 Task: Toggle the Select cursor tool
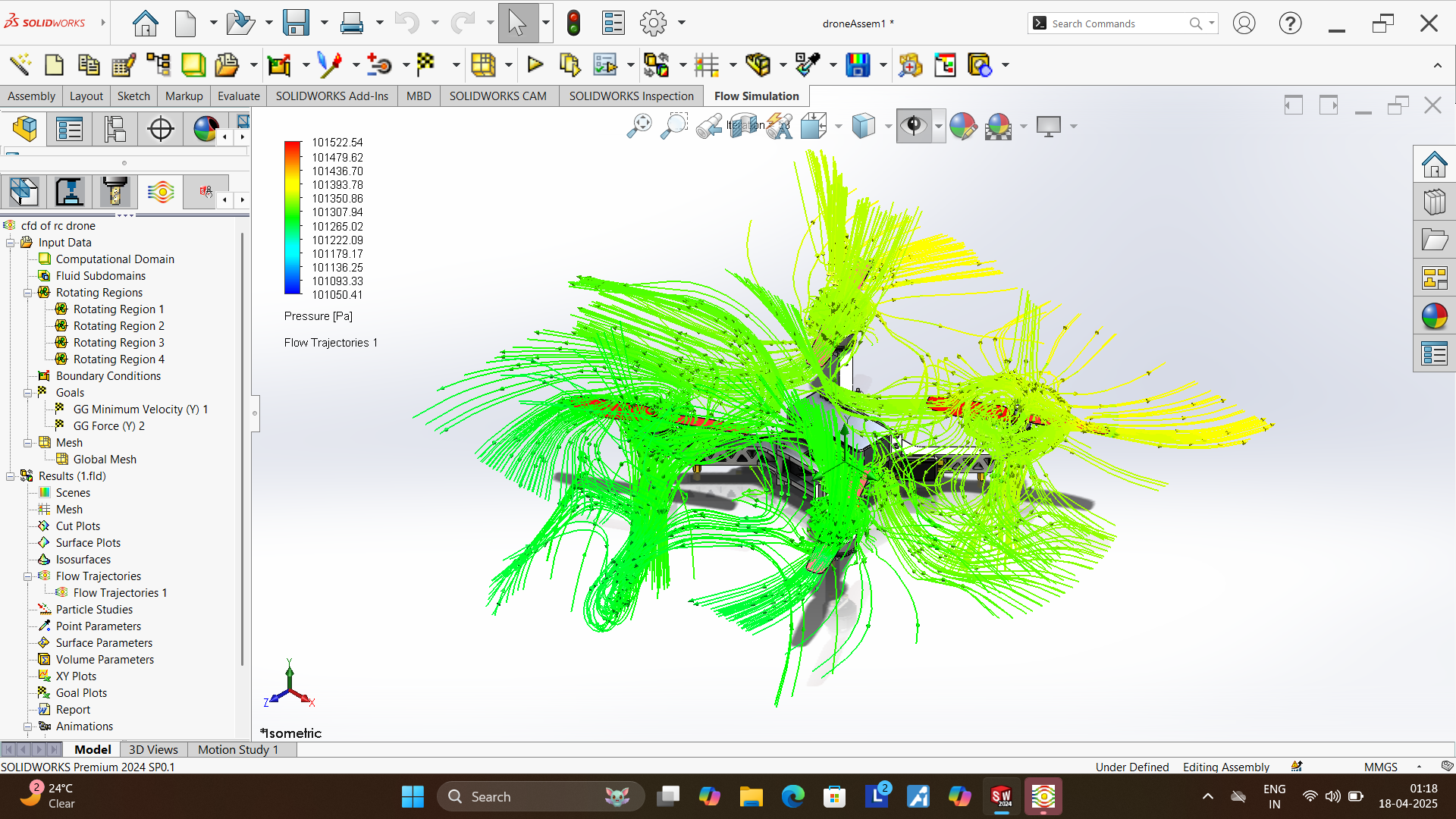point(518,23)
